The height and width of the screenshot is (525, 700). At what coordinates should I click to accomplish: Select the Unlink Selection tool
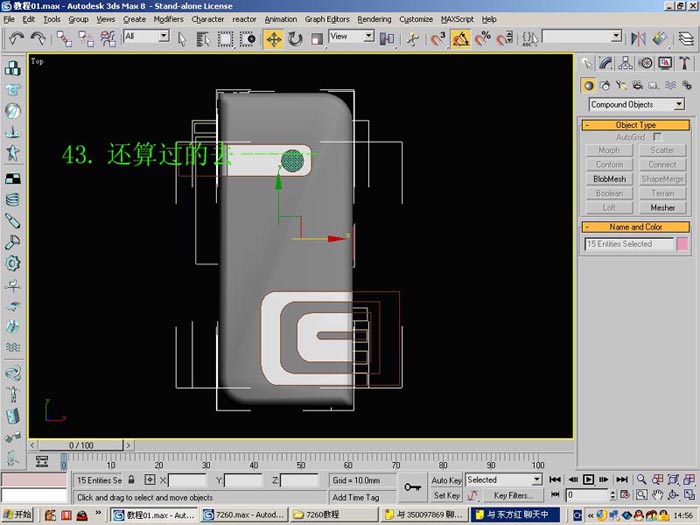coord(86,39)
